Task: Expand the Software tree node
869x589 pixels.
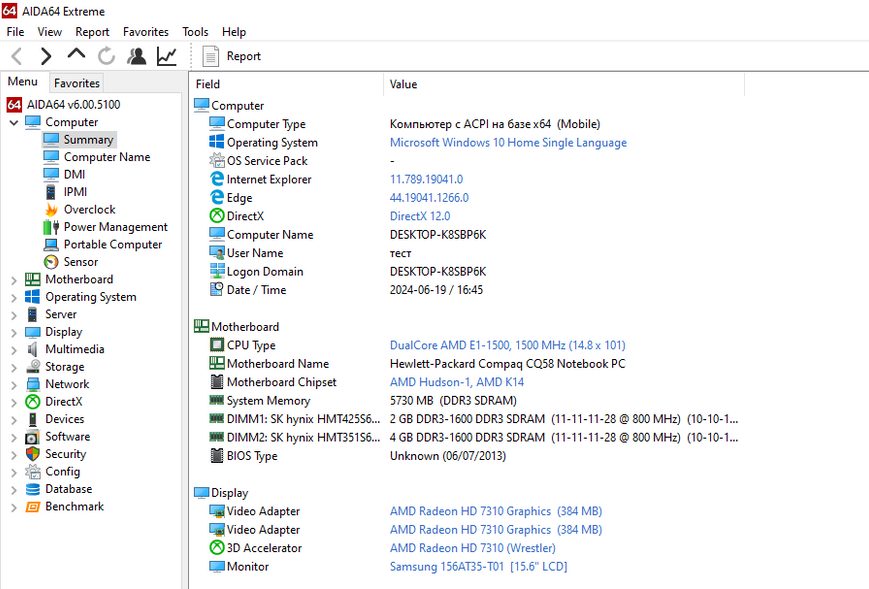Action: [14, 438]
